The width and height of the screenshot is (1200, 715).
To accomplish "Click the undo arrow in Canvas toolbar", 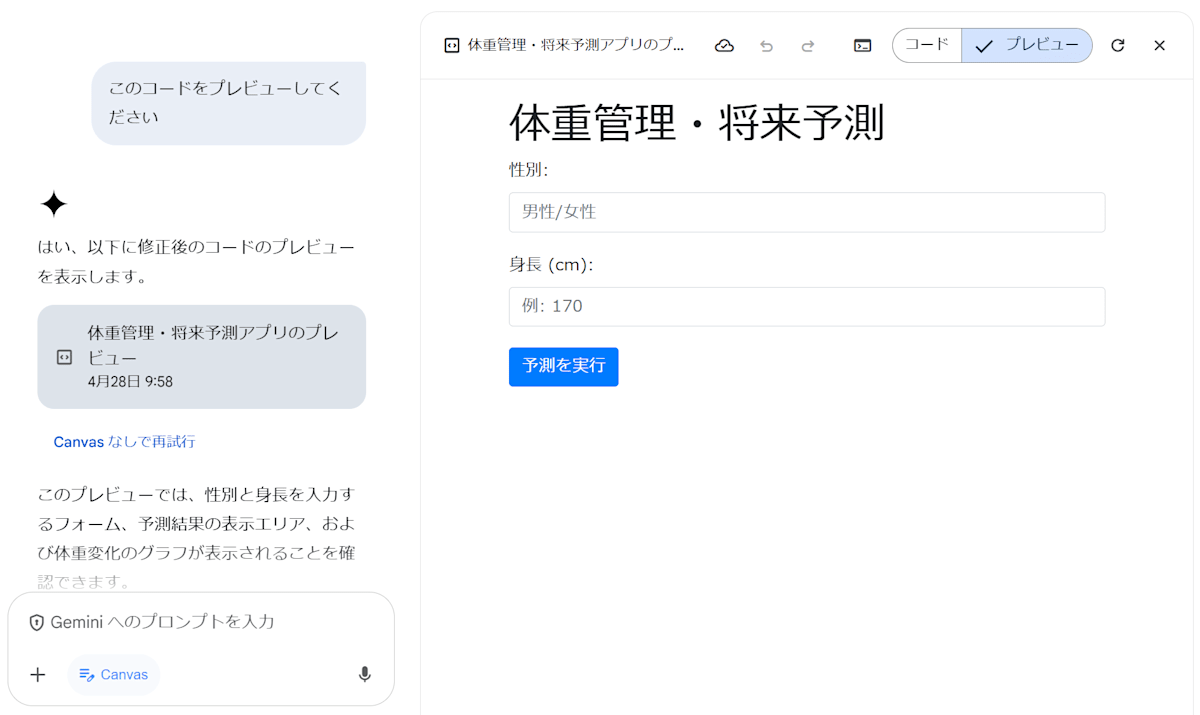I will pos(766,45).
